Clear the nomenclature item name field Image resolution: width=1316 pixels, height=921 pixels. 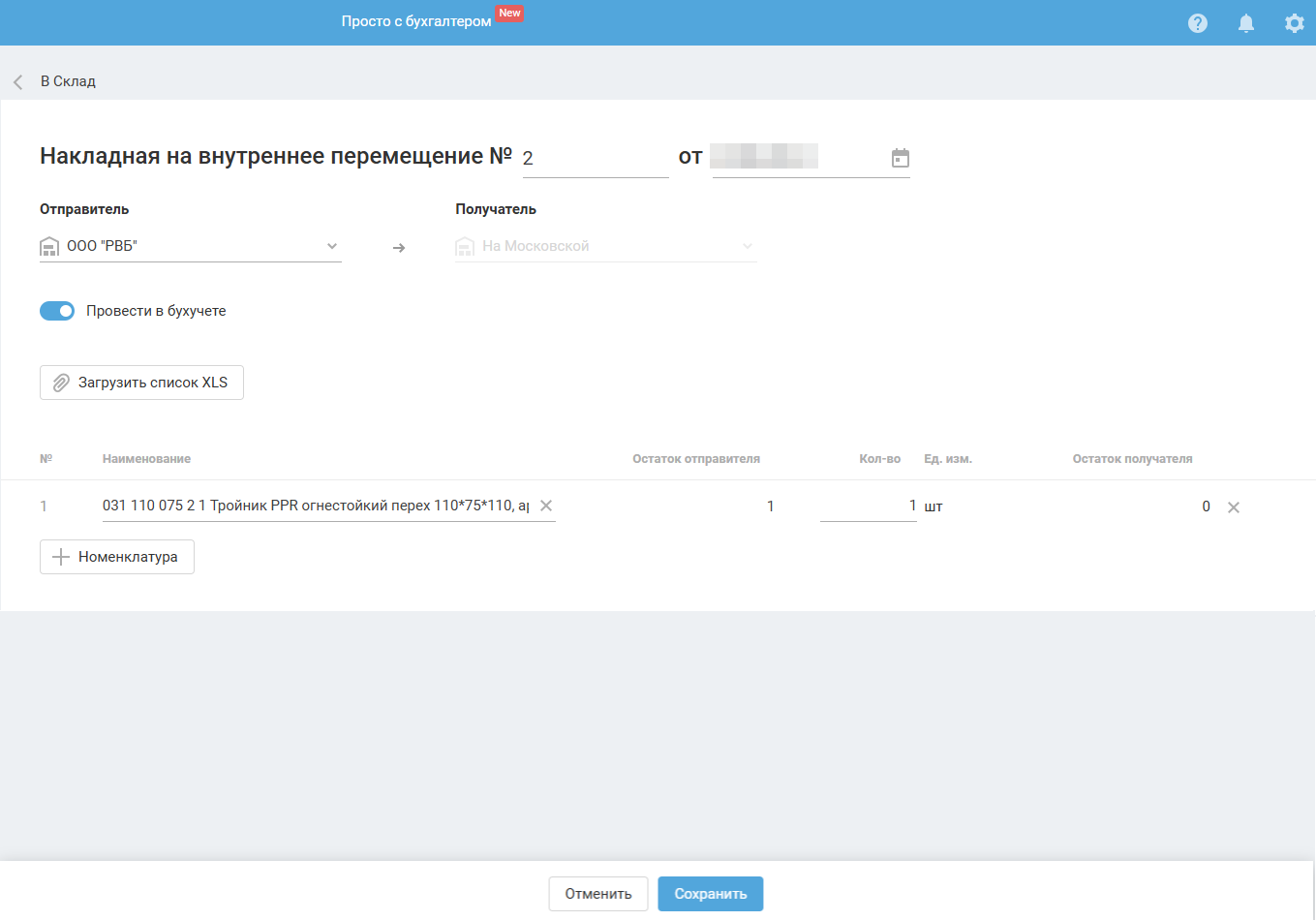(x=546, y=506)
